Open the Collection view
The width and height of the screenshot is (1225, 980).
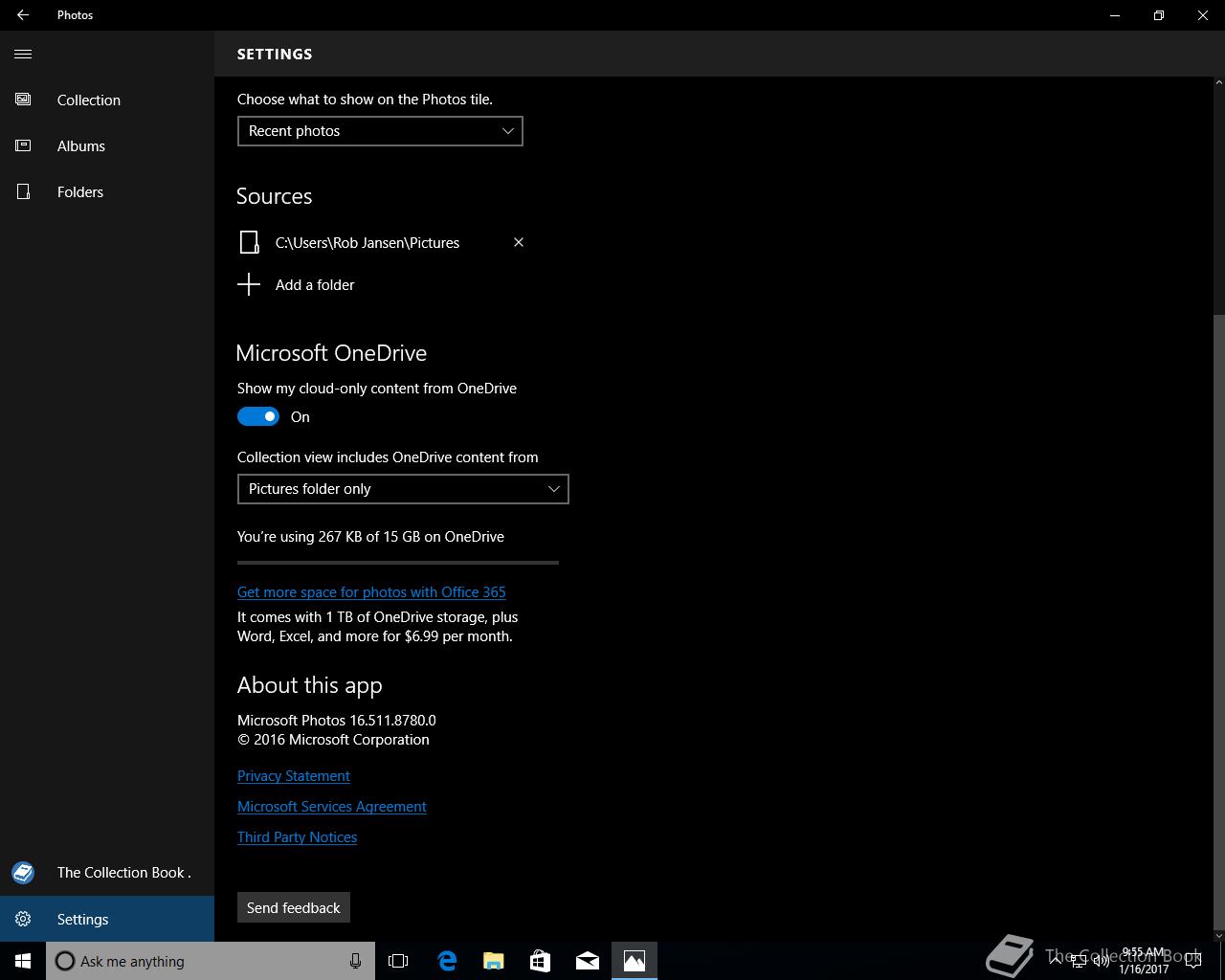point(107,100)
